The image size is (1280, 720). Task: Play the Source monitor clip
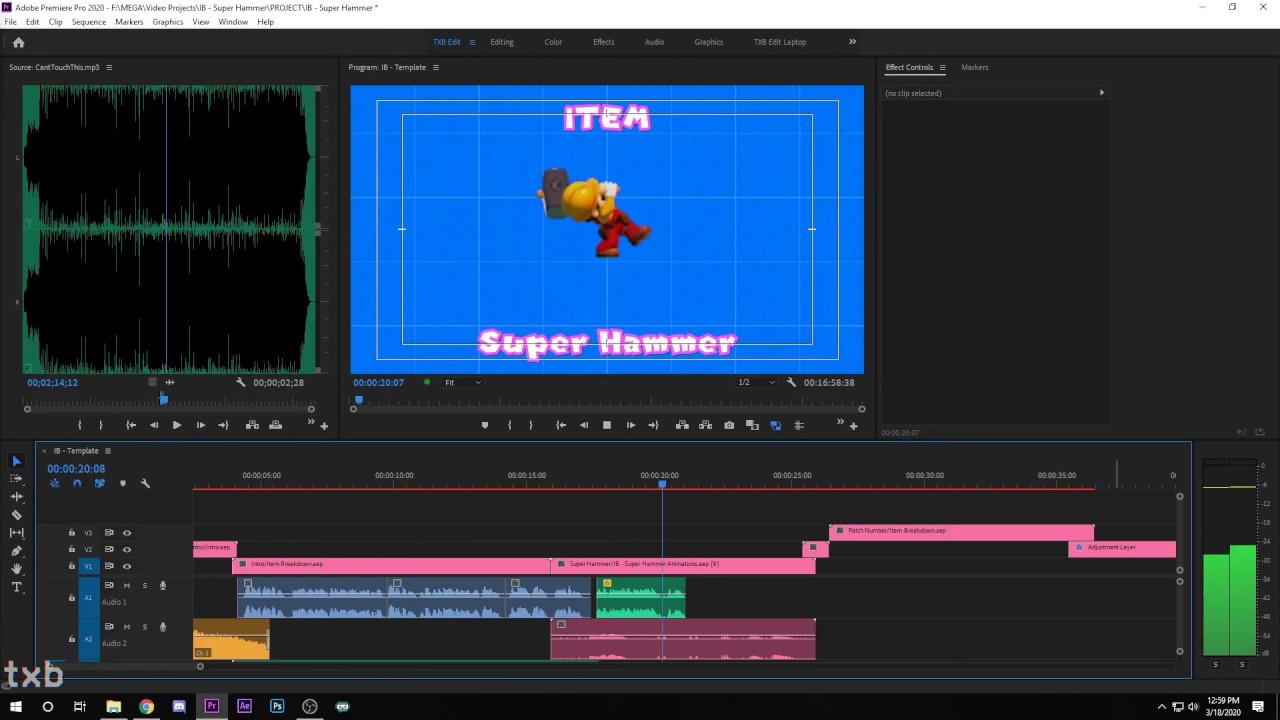click(x=177, y=425)
